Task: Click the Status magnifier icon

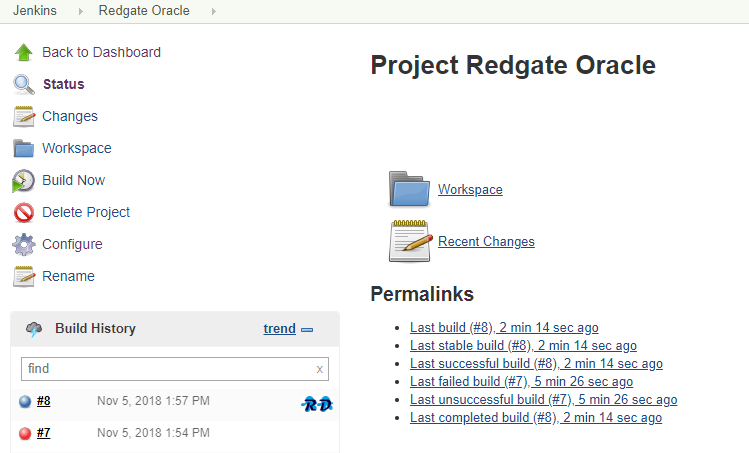Action: 24,84
